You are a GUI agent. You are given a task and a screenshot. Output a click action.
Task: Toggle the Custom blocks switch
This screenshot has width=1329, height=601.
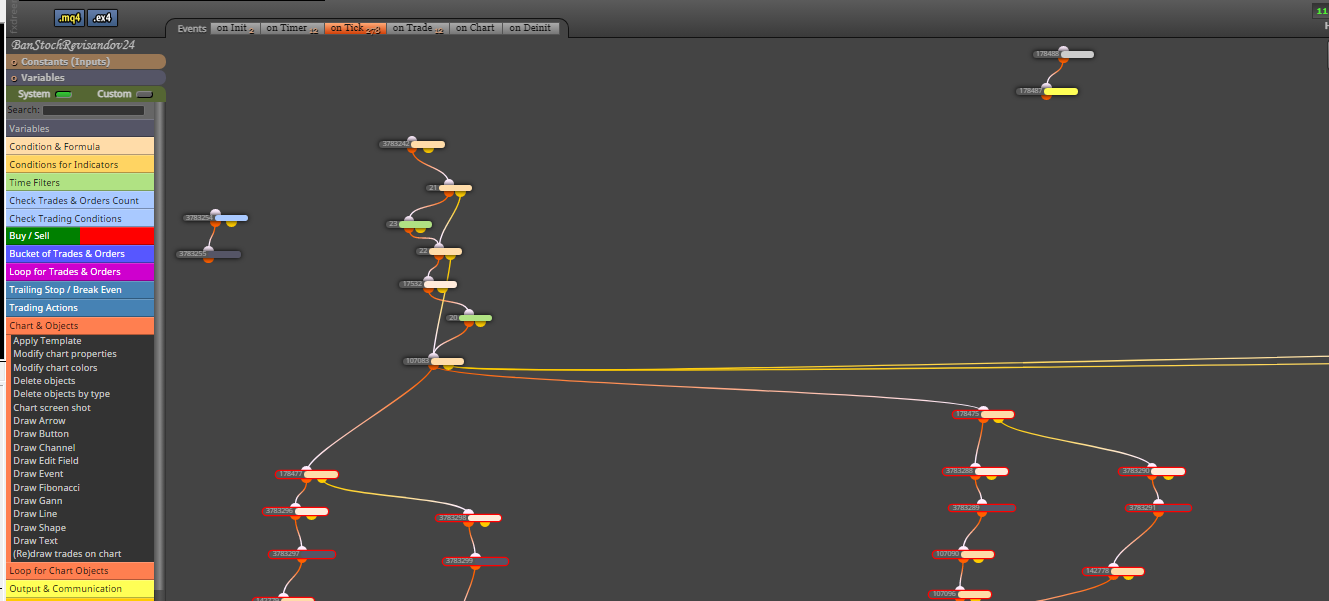[144, 94]
